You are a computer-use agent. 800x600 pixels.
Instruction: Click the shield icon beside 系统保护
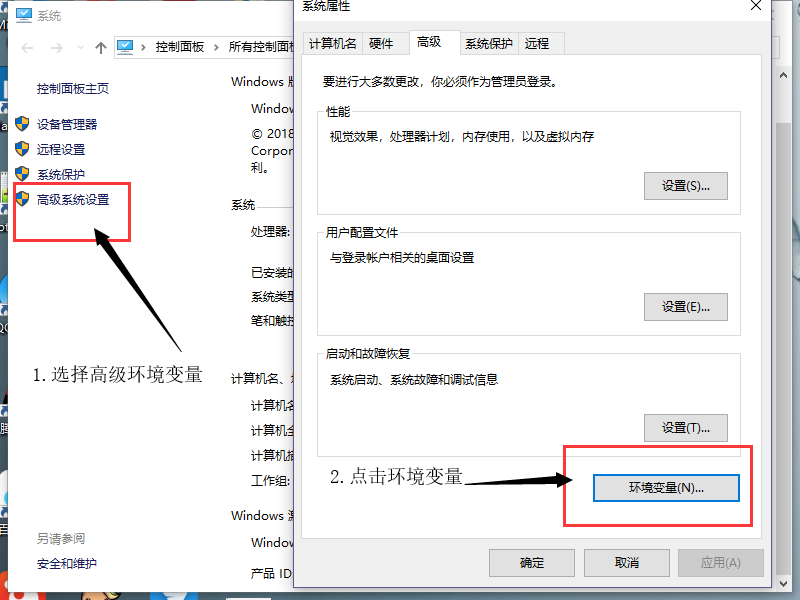click(x=22, y=174)
